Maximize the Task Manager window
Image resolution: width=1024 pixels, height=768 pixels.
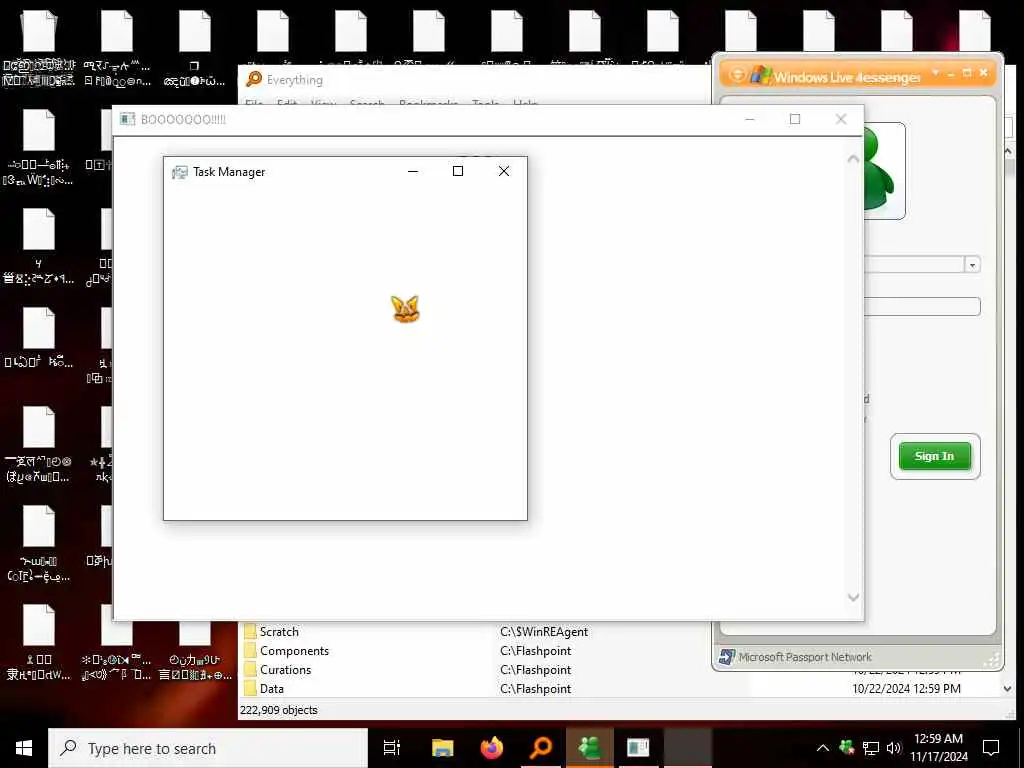(458, 171)
